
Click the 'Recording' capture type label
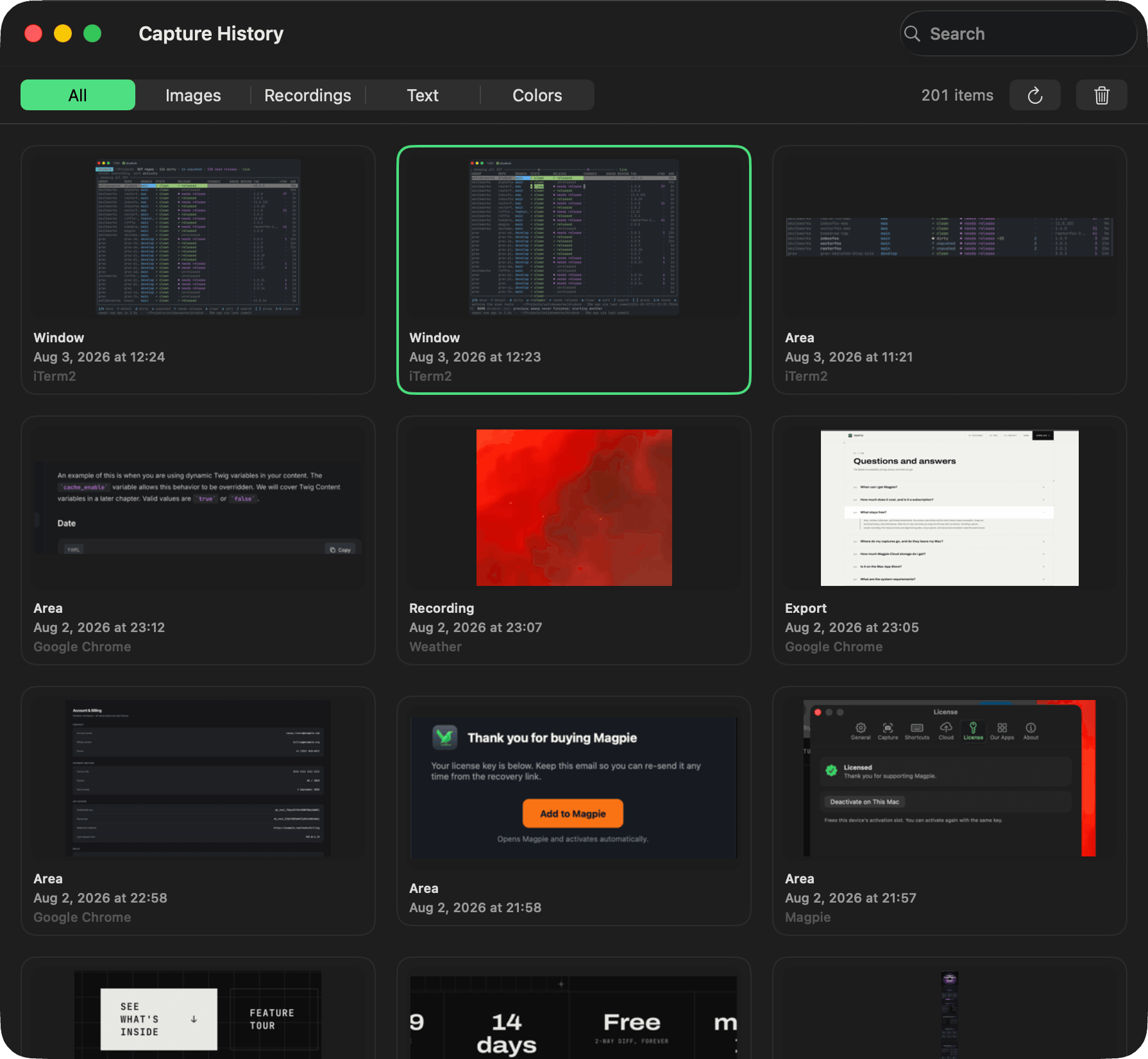point(442,608)
